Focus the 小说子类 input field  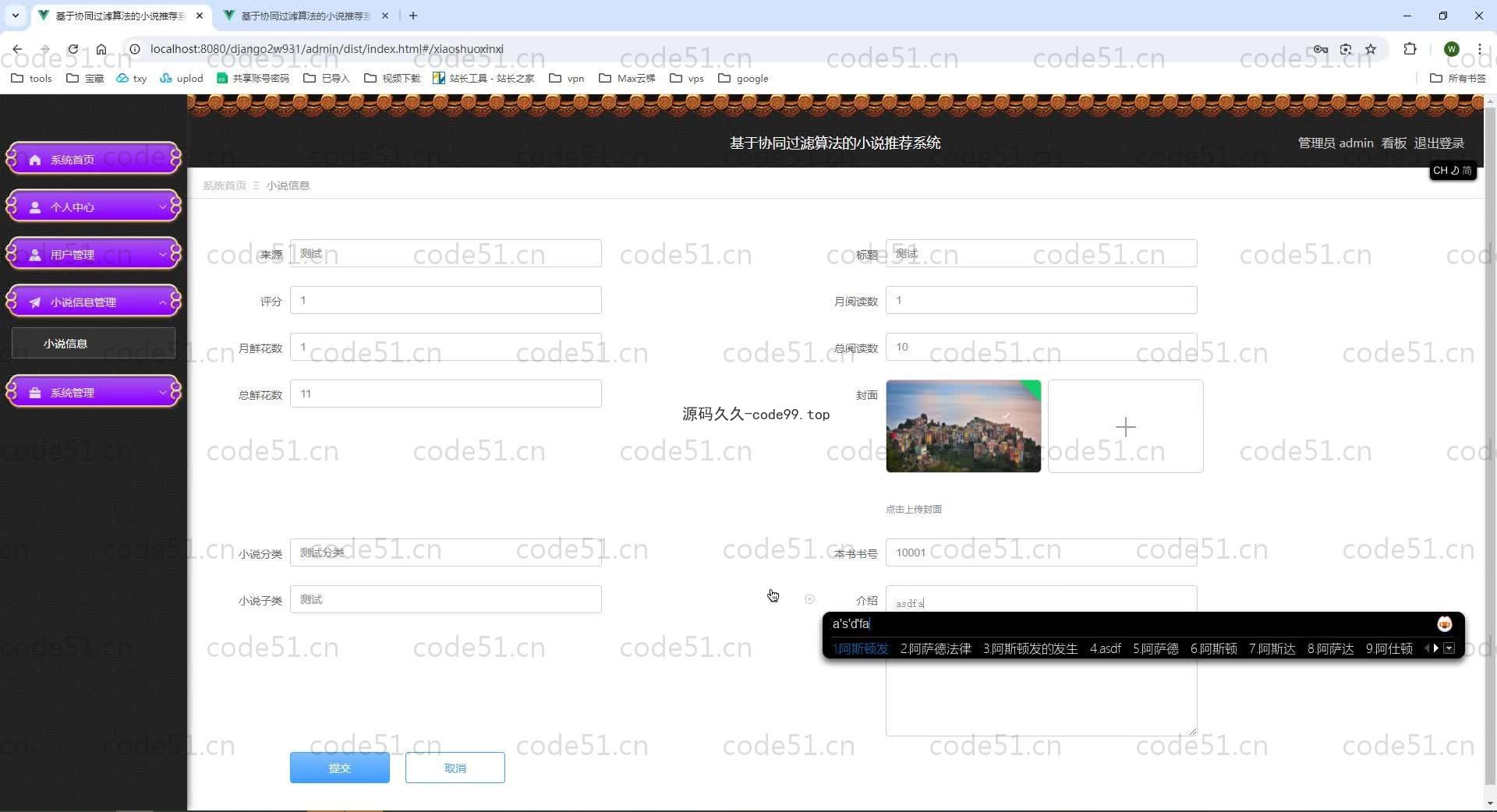[x=446, y=599]
